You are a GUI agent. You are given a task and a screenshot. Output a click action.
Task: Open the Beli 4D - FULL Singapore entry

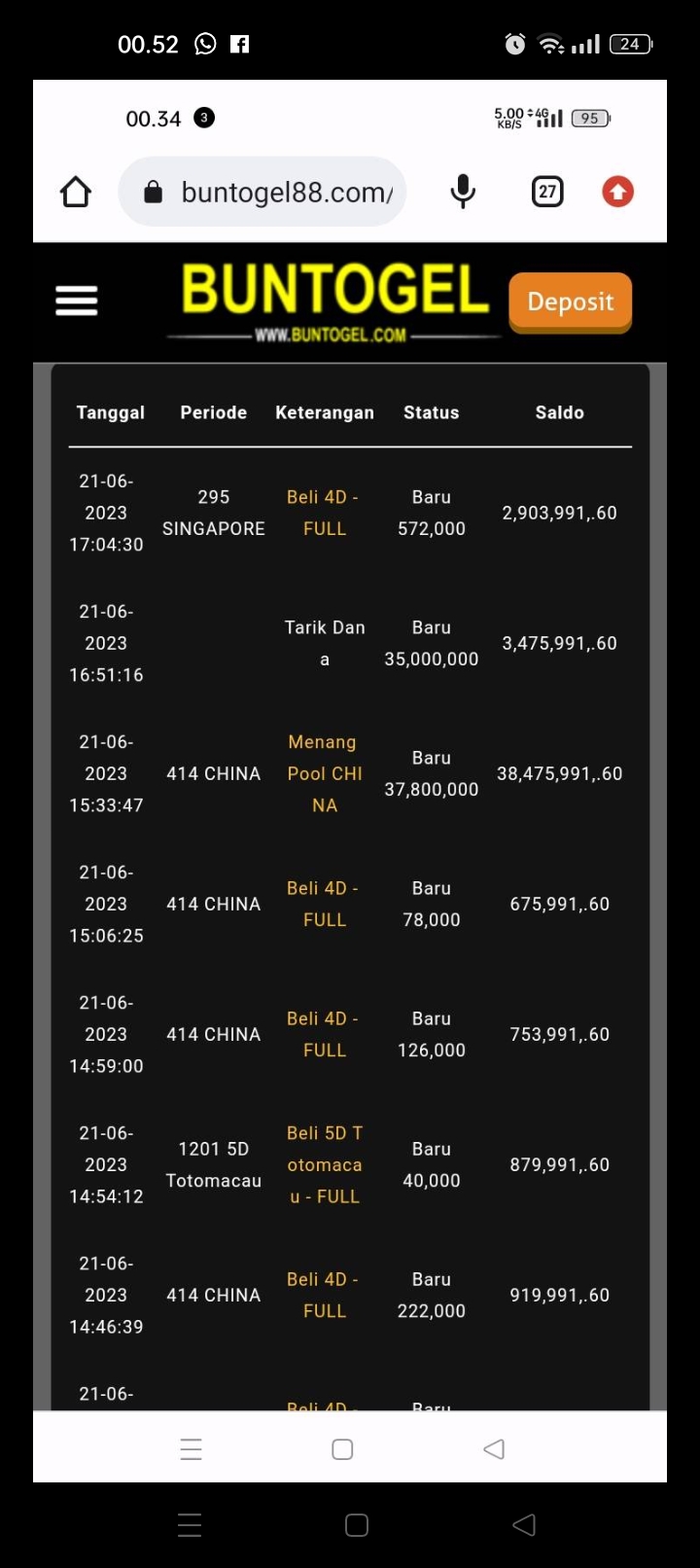(x=324, y=513)
